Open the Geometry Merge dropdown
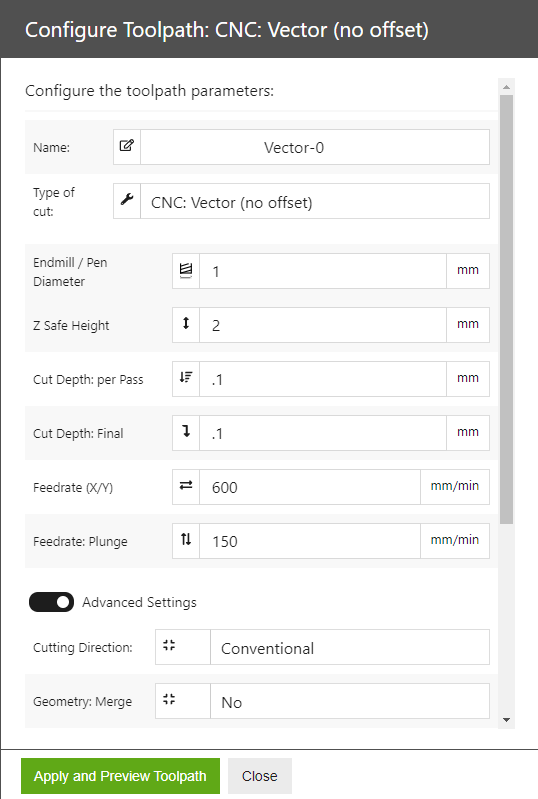The height and width of the screenshot is (799, 538). 350,701
